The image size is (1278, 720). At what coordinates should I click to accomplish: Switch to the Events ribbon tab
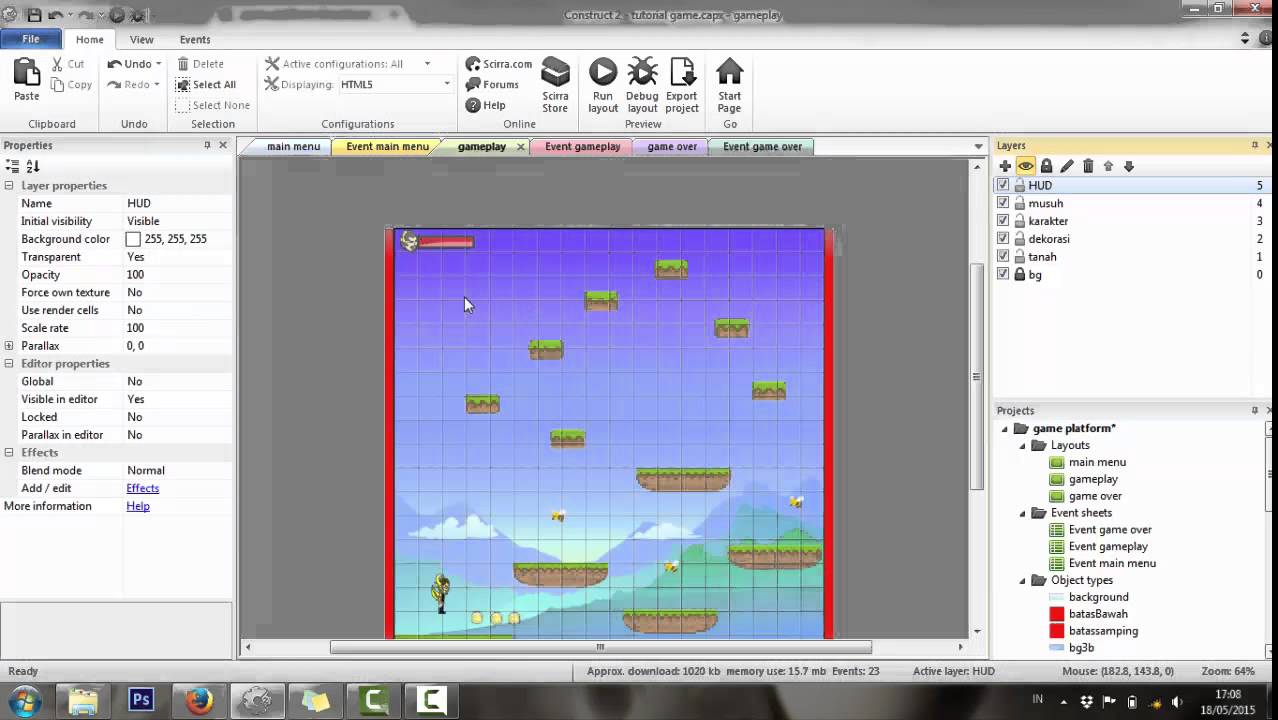[195, 40]
